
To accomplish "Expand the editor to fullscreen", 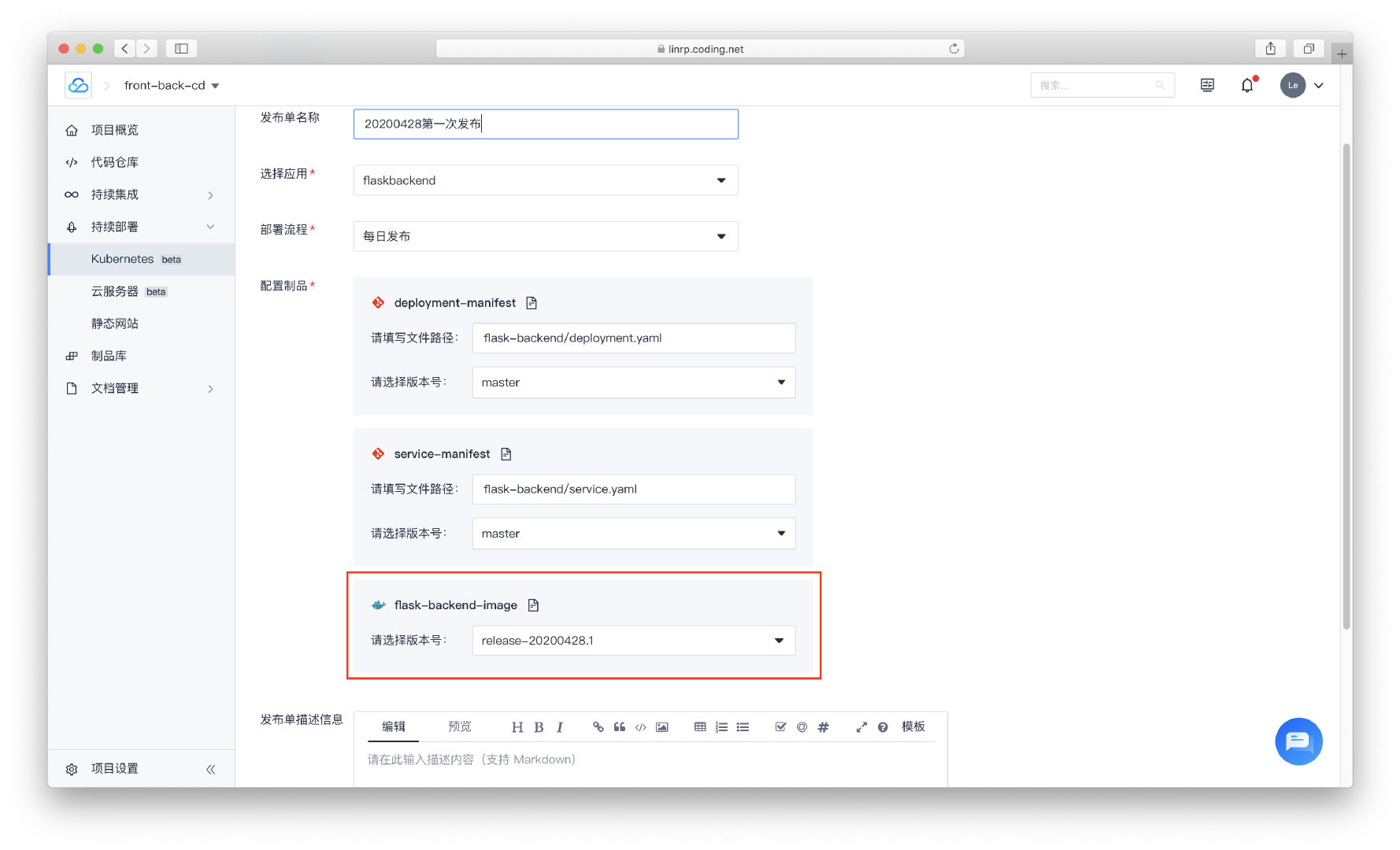I will coord(861,727).
